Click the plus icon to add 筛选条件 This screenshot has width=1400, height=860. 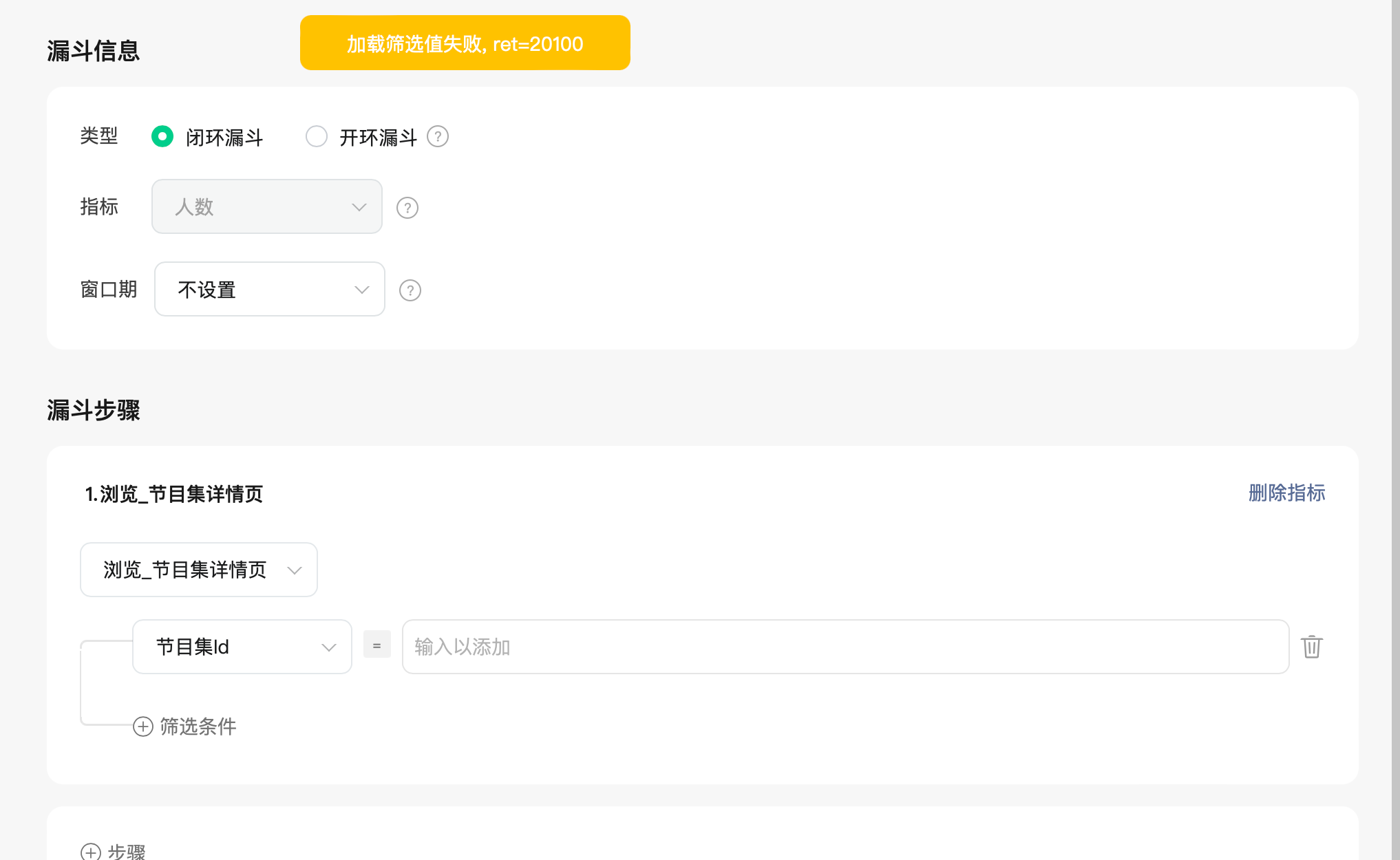coord(143,727)
